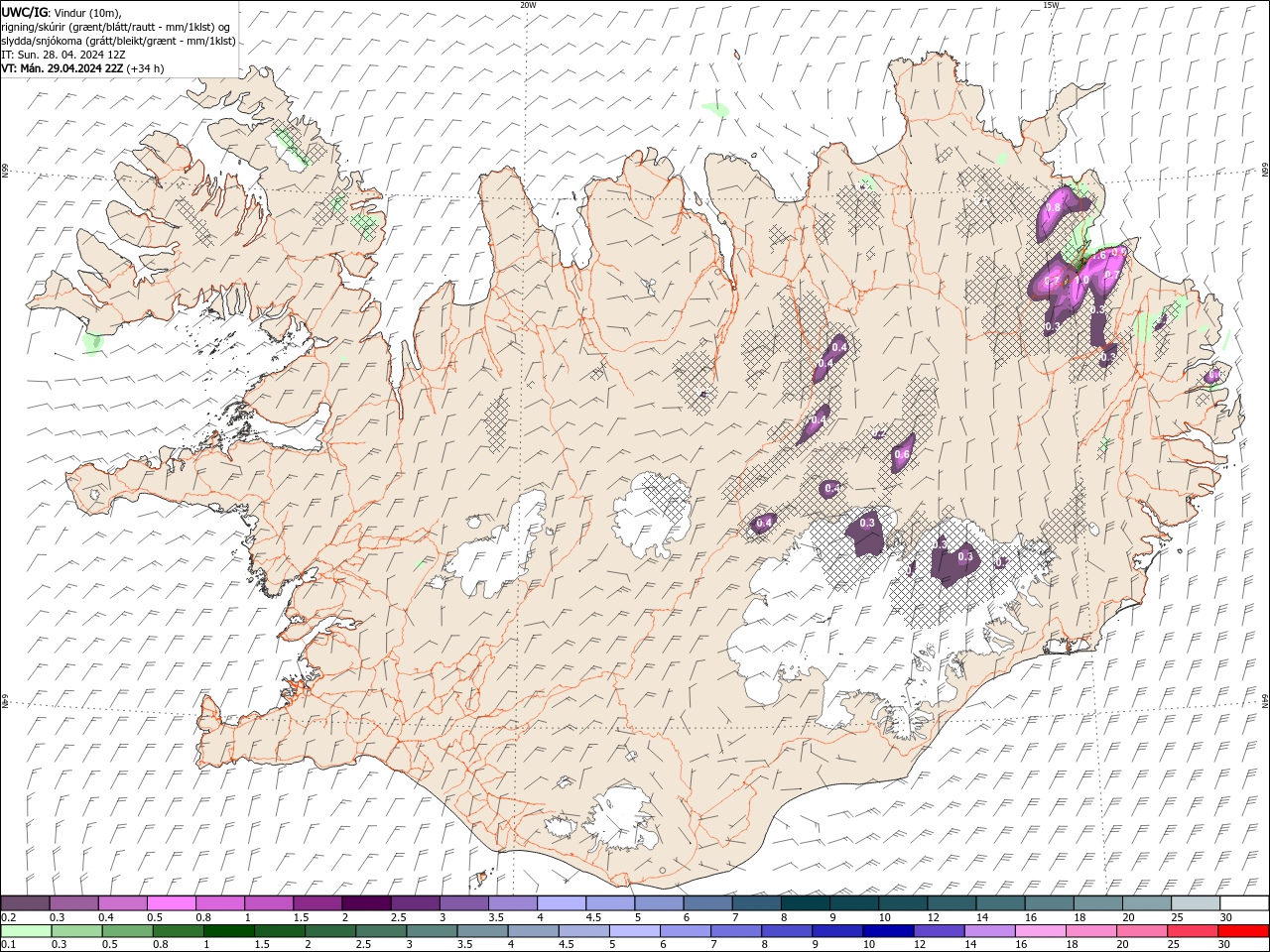Pick the darkest green 1 swatch, lower legend row
The width and height of the screenshot is (1270, 952).
click(228, 931)
